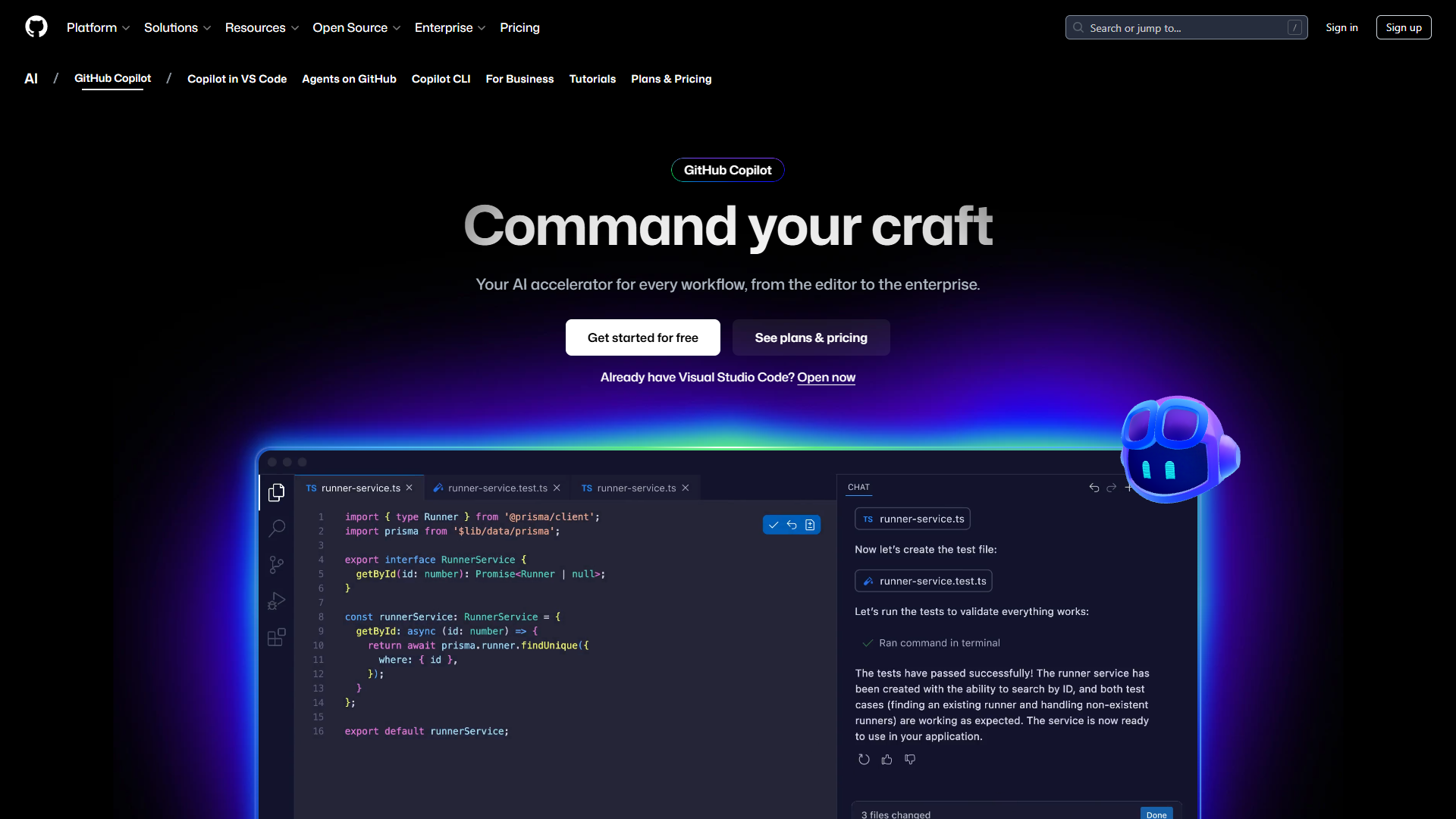Open Visual Studio Code via the Open now link

click(826, 377)
